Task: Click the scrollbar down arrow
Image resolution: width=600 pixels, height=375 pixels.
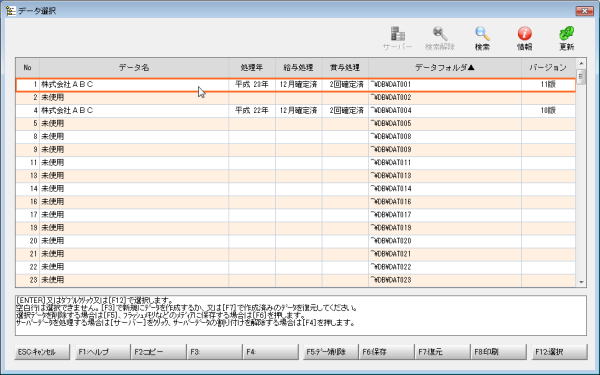Action: (581, 282)
